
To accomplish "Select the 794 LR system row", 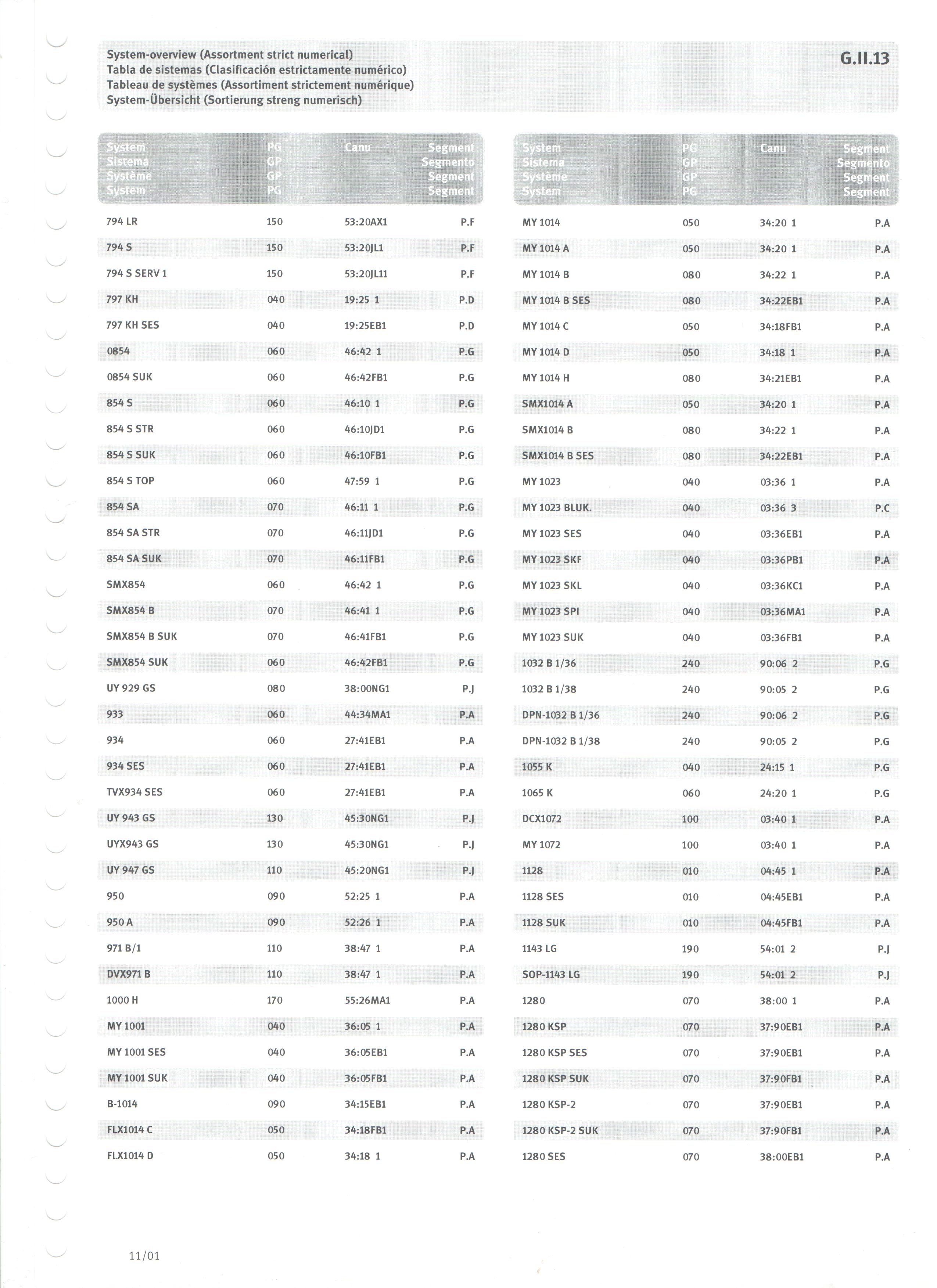I will (x=290, y=222).
